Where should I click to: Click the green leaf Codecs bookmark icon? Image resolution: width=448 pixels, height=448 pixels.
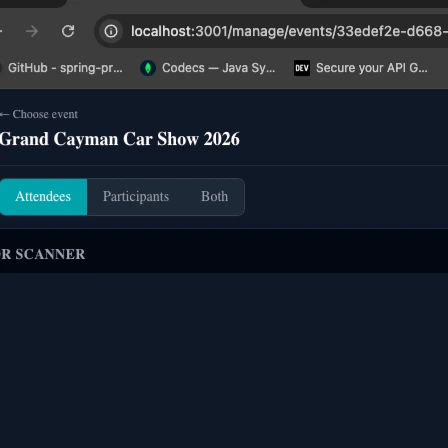148,68
